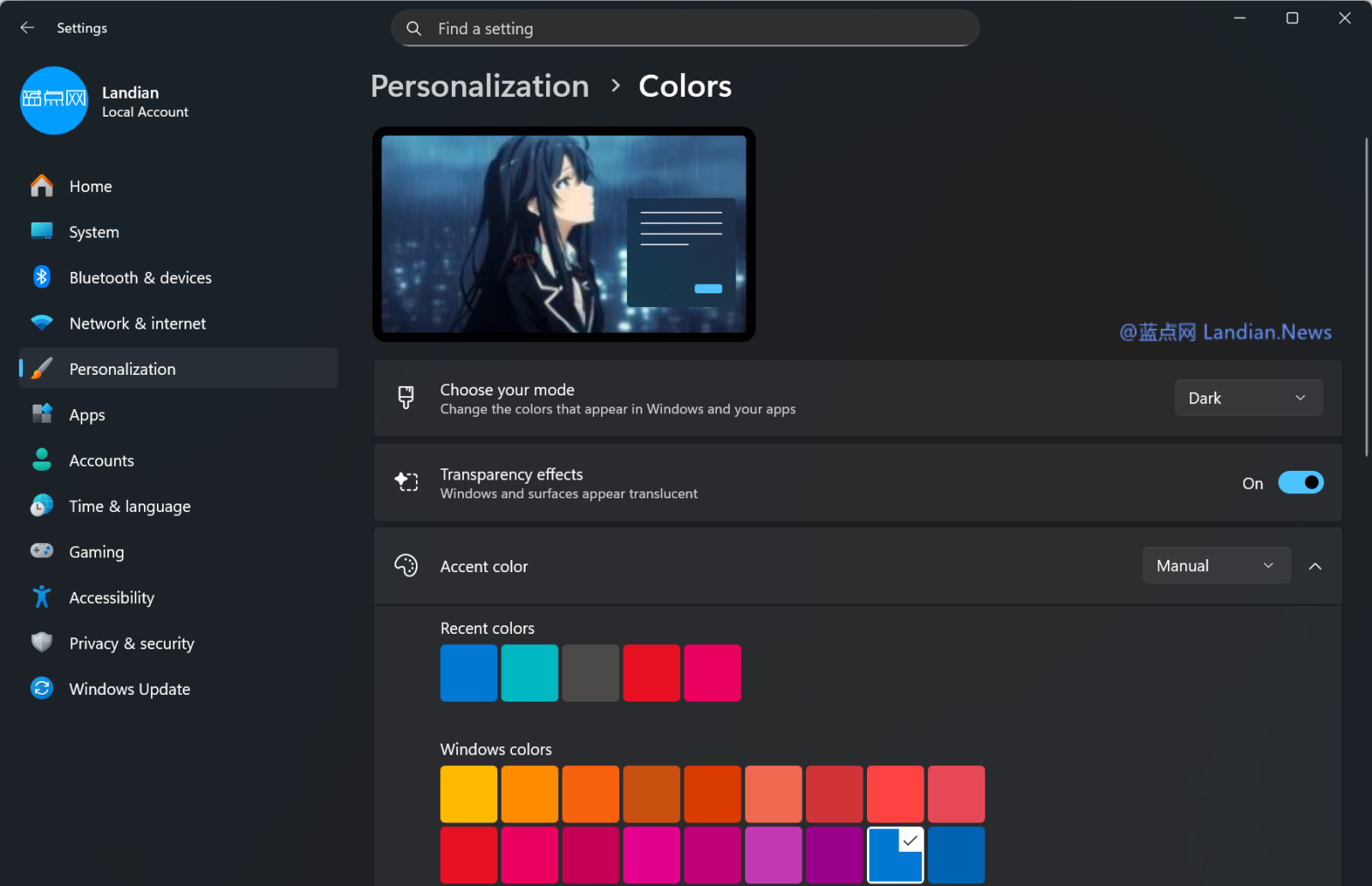This screenshot has width=1372, height=886.
Task: Click the Landian Local Account name
Action: (x=145, y=101)
